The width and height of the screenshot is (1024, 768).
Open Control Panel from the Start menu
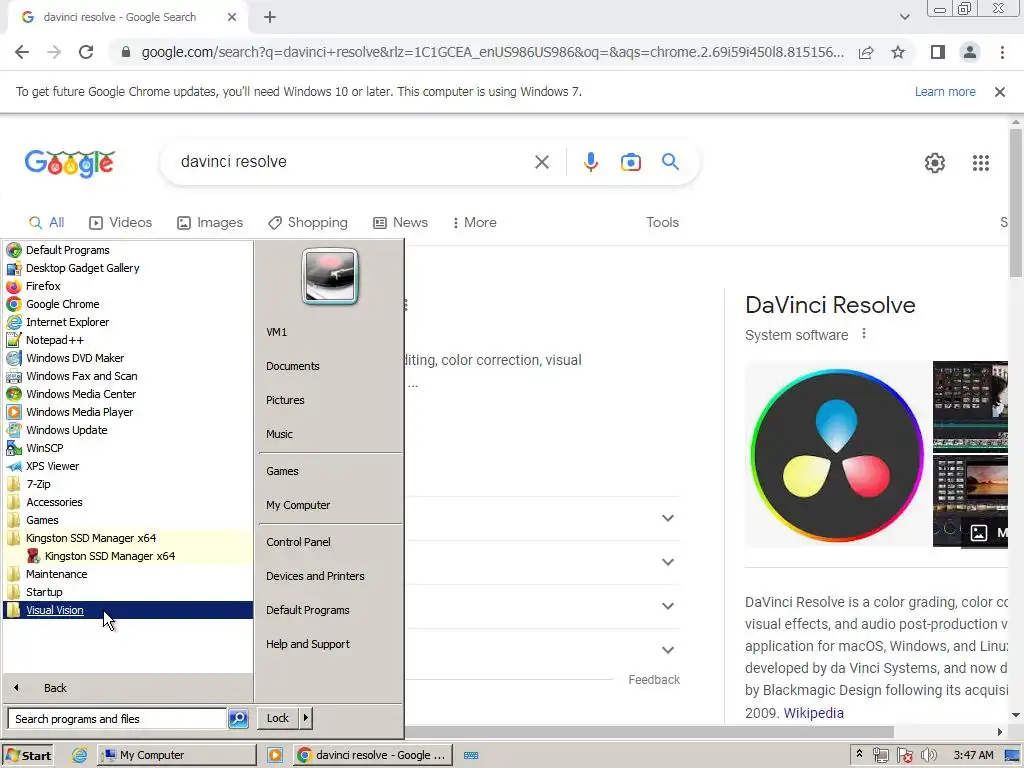click(298, 542)
